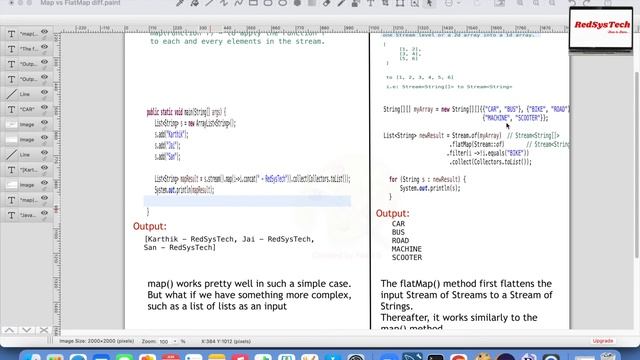640x360 pixels.
Task: Toggle eye of Line layer above "CAR"
Action: point(44,93)
